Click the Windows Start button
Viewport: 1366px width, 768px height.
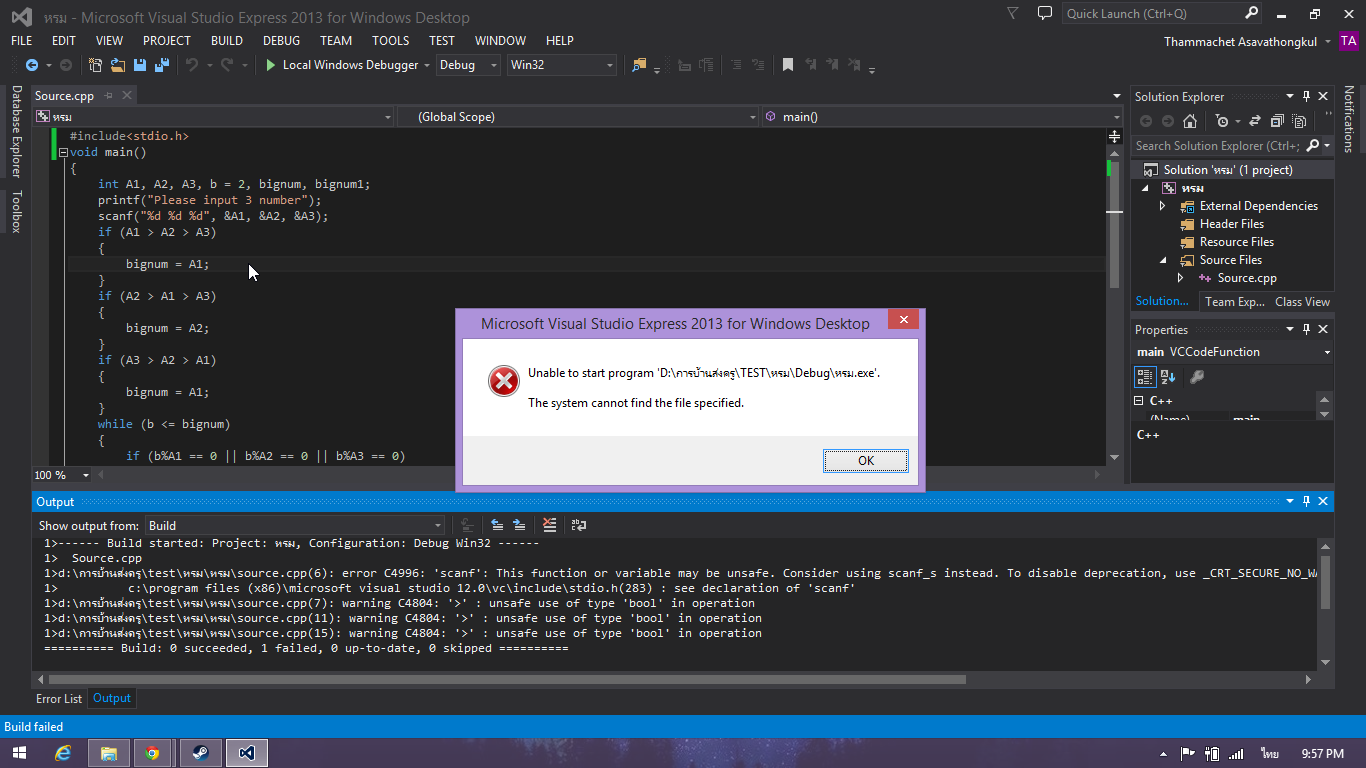point(19,753)
